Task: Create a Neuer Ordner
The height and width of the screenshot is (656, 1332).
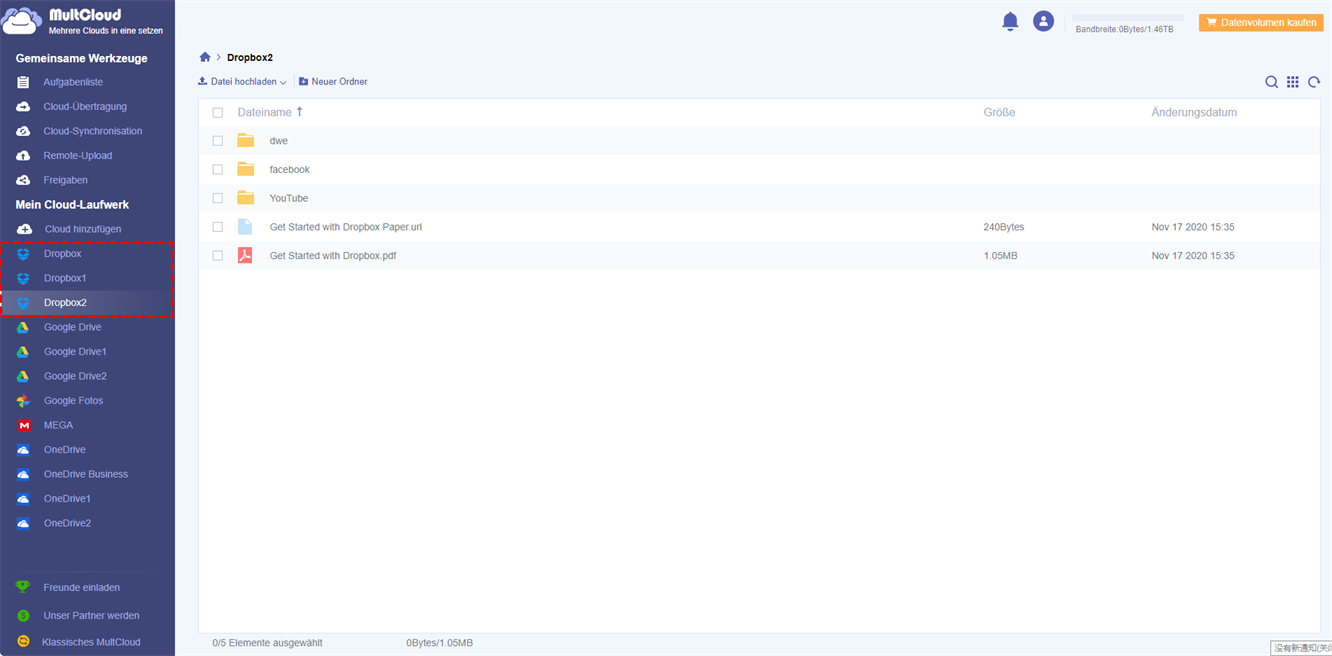Action: [x=333, y=82]
